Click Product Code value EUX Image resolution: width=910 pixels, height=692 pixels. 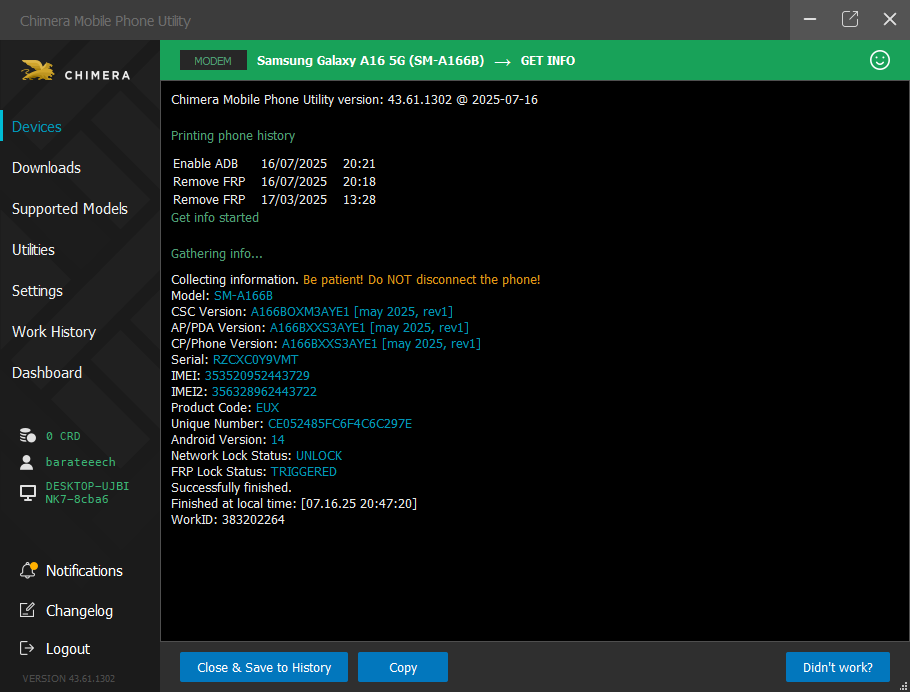pos(268,408)
